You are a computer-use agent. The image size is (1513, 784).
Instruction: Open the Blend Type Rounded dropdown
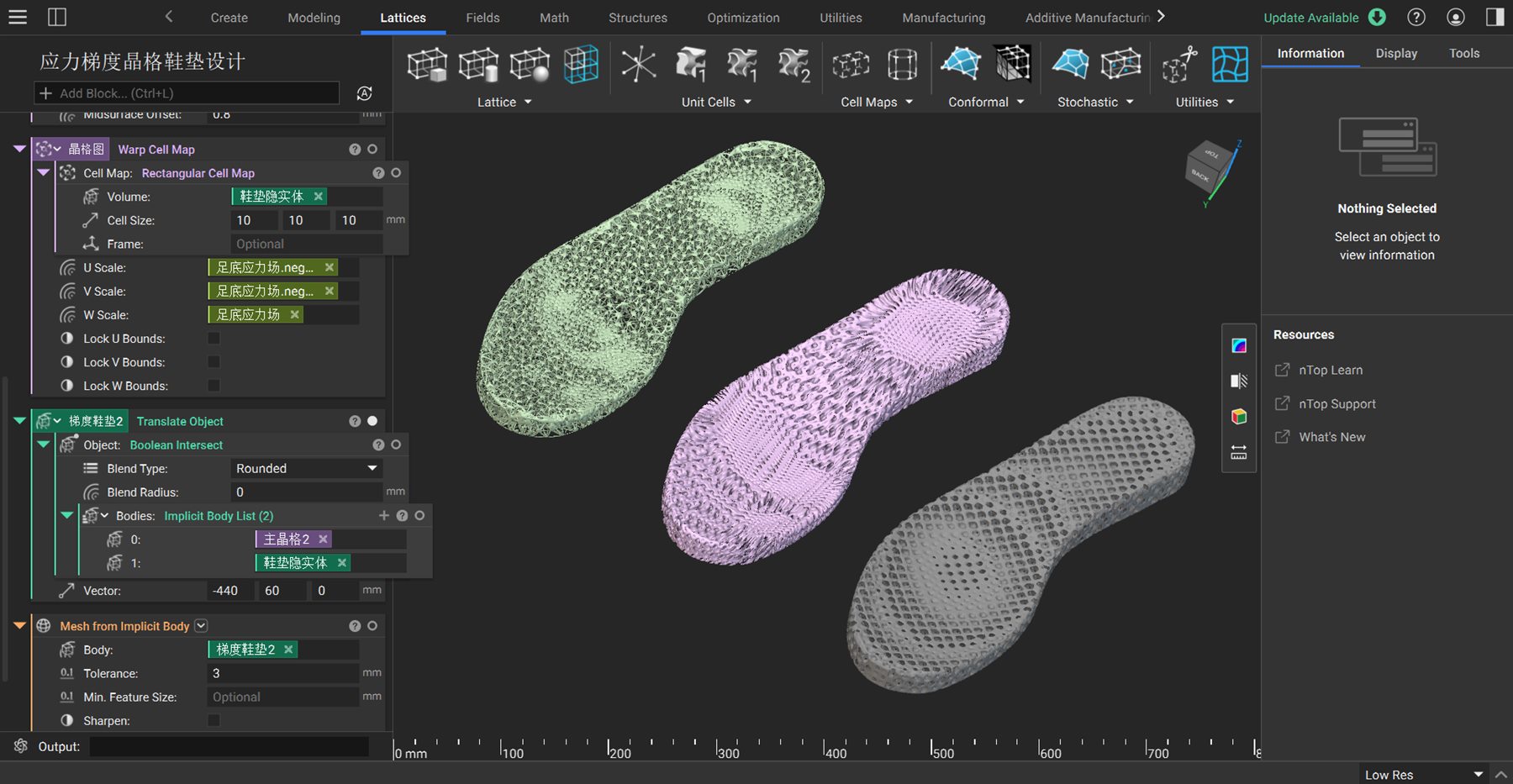click(x=307, y=468)
